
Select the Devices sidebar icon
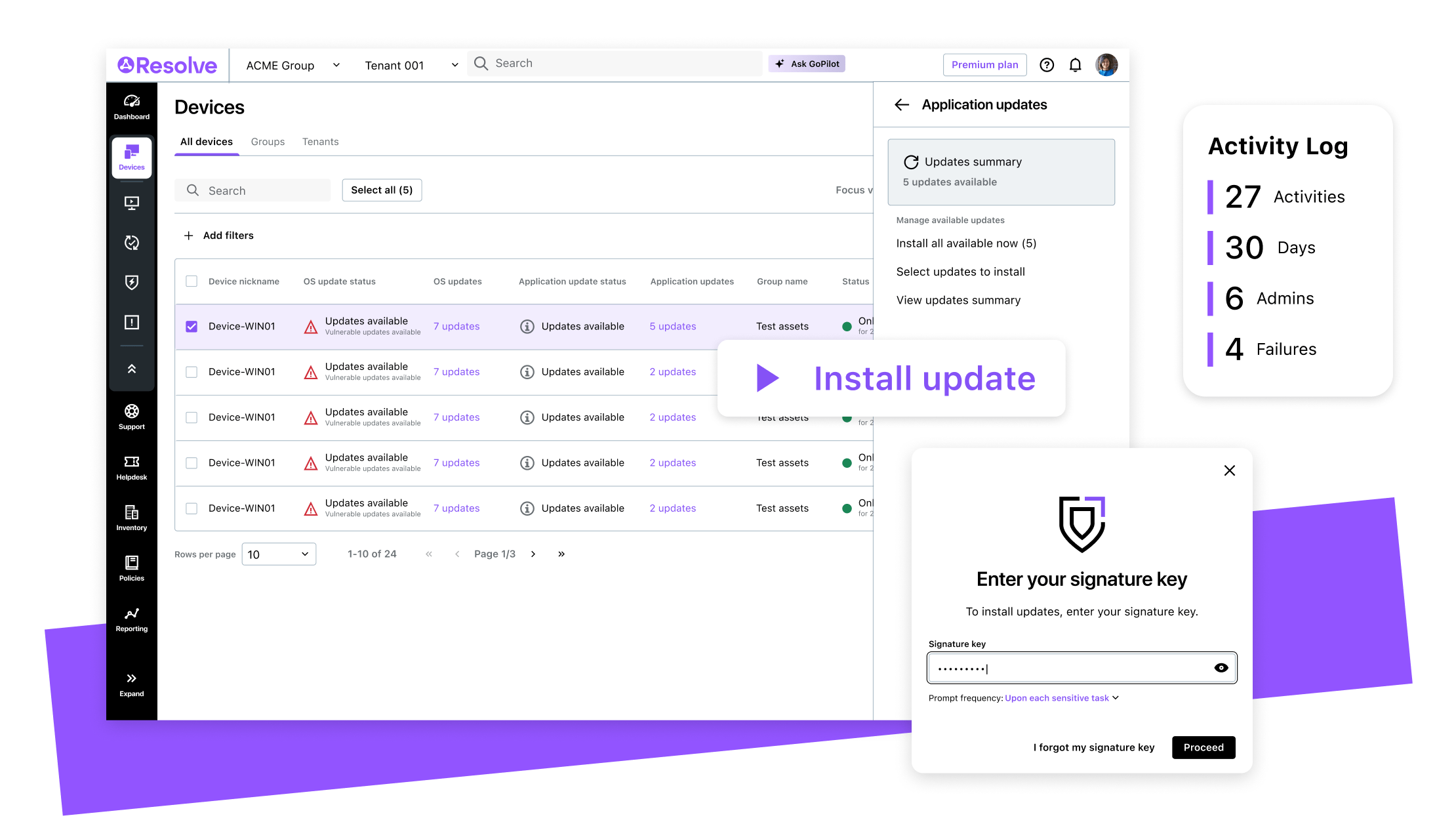131,156
